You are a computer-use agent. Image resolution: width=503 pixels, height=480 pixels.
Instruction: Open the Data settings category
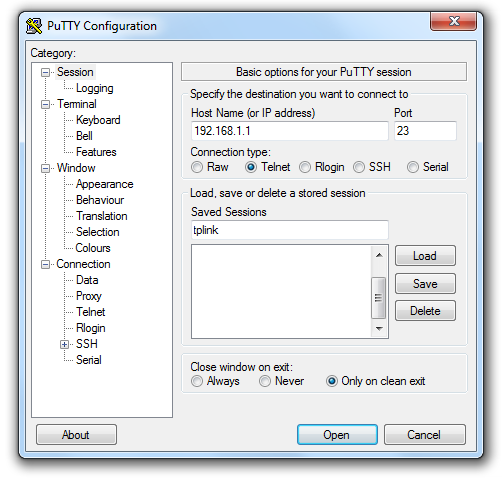click(x=87, y=280)
